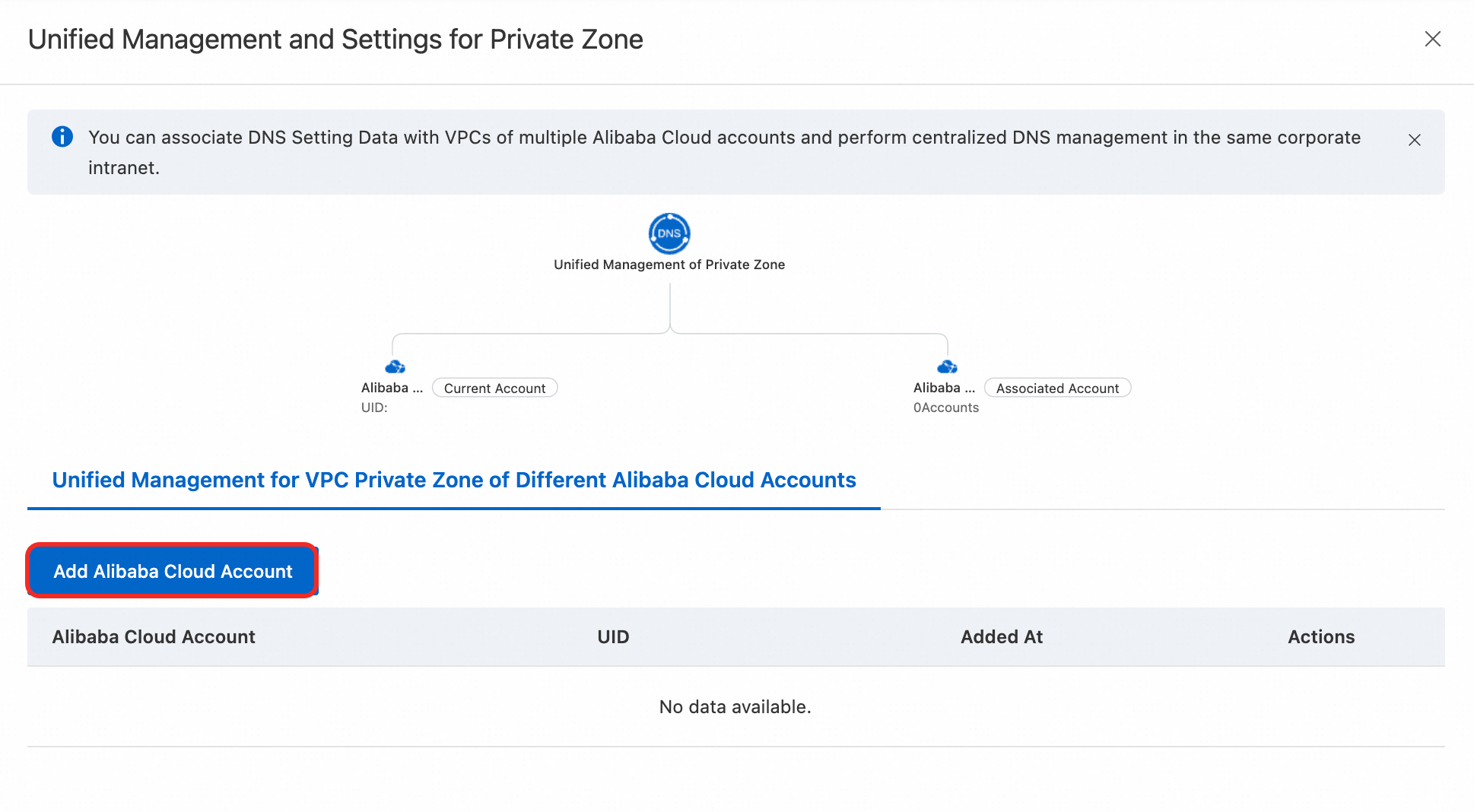
Task: Click the blue info icon in banner
Action: [62, 137]
